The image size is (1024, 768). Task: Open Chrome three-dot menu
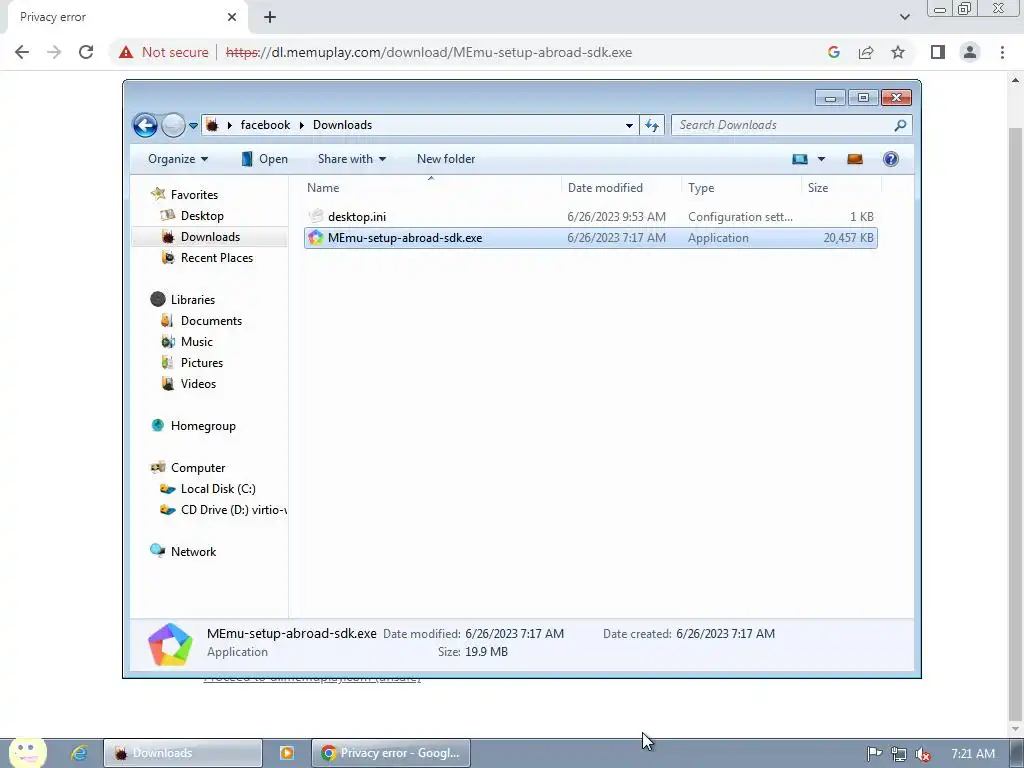(x=1002, y=52)
